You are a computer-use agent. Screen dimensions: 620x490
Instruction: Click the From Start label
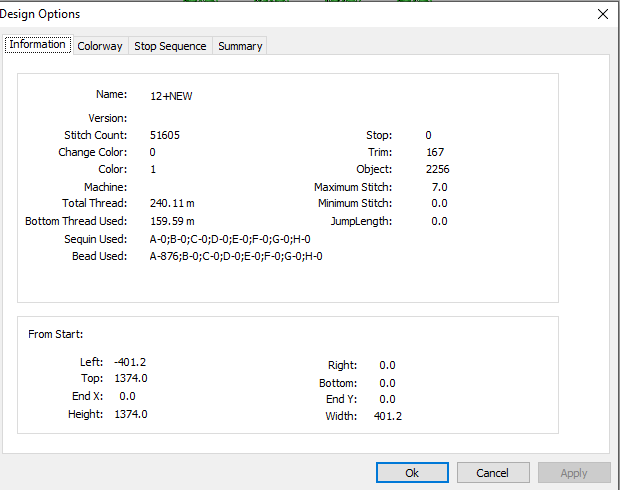(55, 334)
